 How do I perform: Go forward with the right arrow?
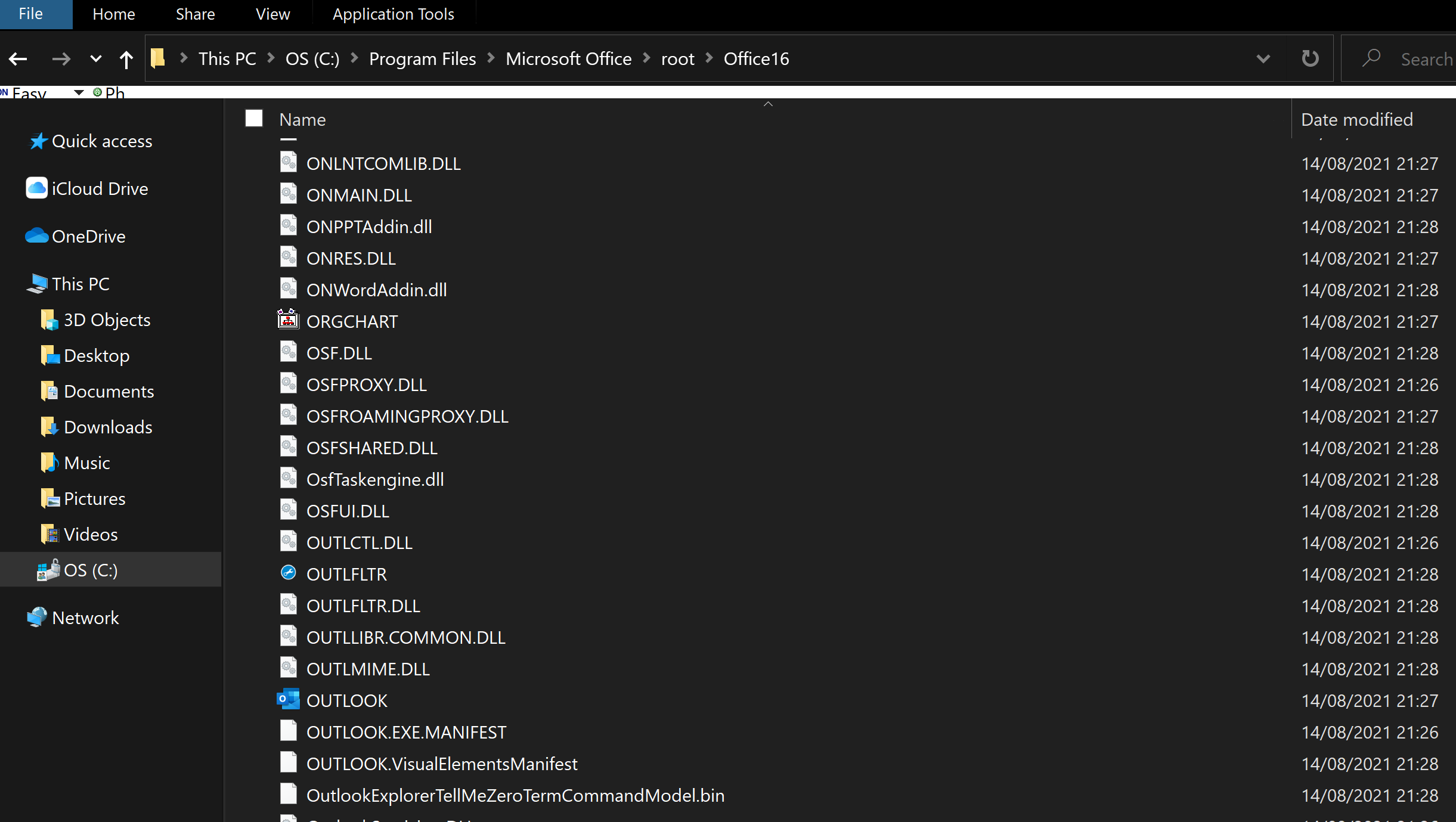(x=61, y=59)
